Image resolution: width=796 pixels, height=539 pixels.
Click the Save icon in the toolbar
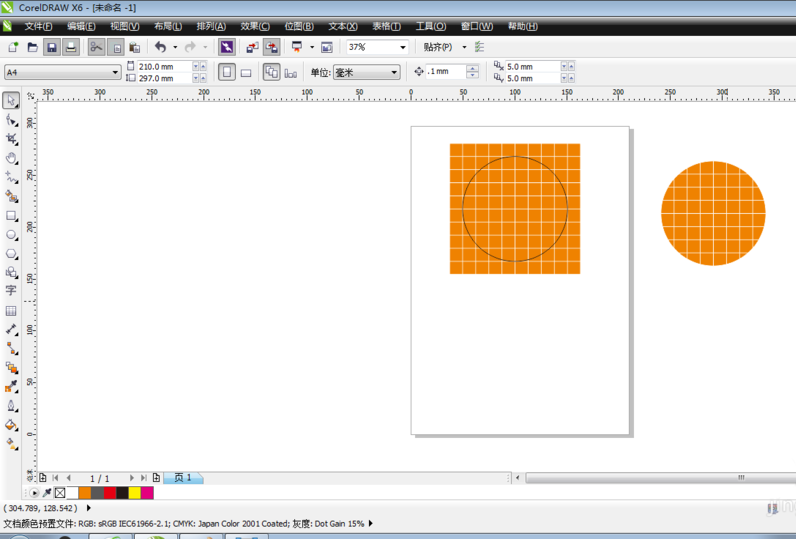click(52, 47)
